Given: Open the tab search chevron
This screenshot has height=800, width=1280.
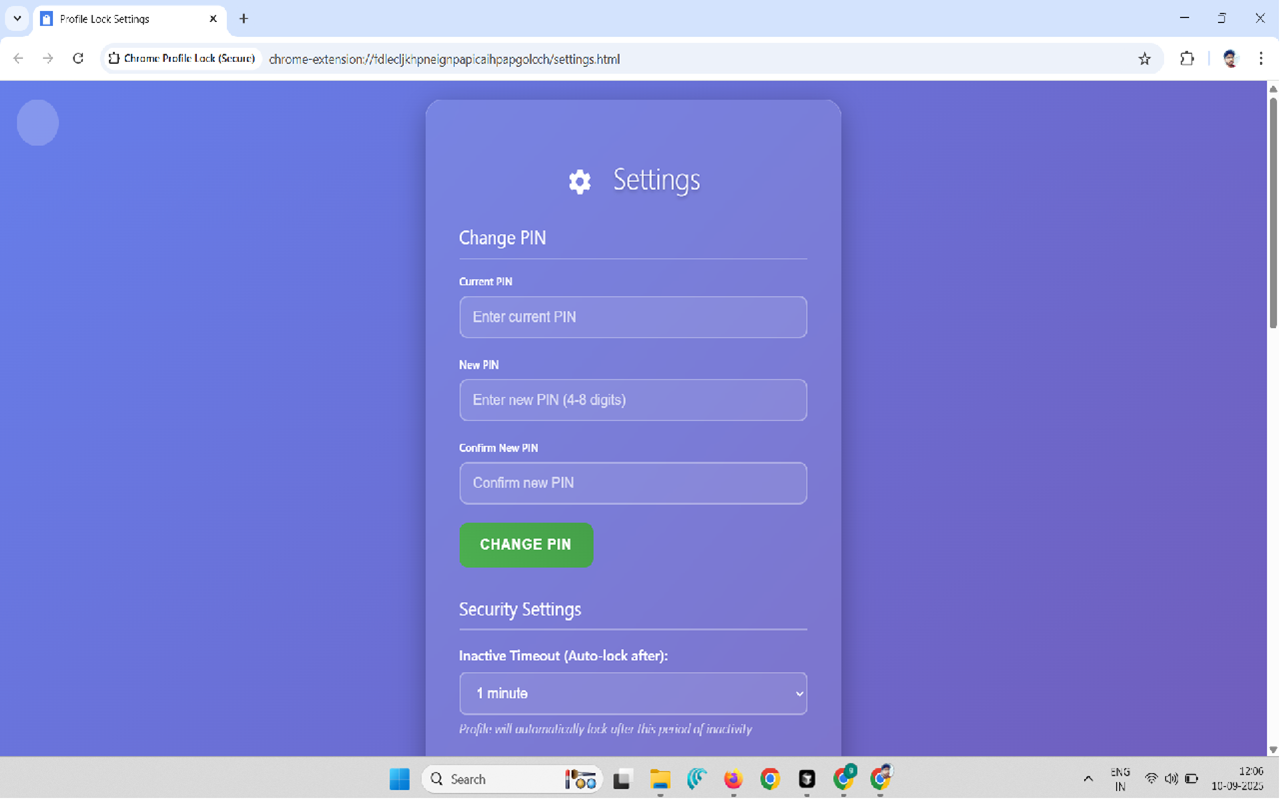Looking at the screenshot, I should pyautogui.click(x=16, y=18).
